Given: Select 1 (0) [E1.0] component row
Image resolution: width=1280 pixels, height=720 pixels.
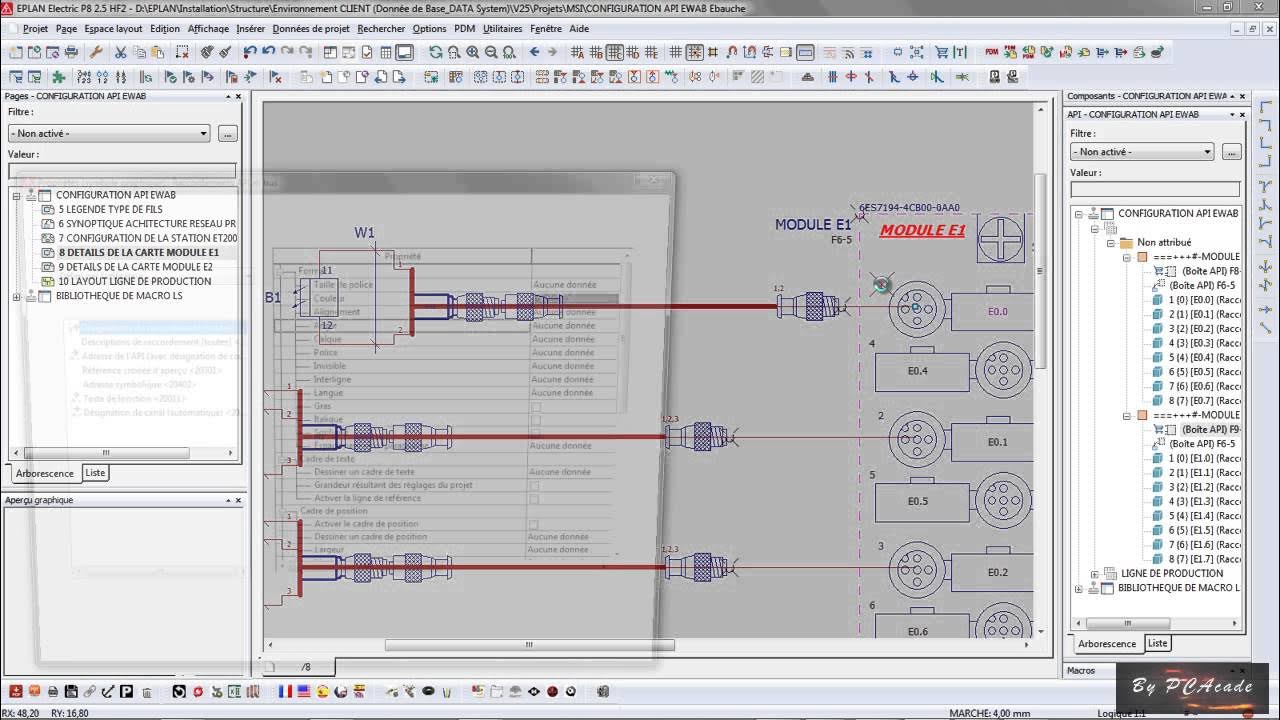Looking at the screenshot, I should [x=1205, y=458].
